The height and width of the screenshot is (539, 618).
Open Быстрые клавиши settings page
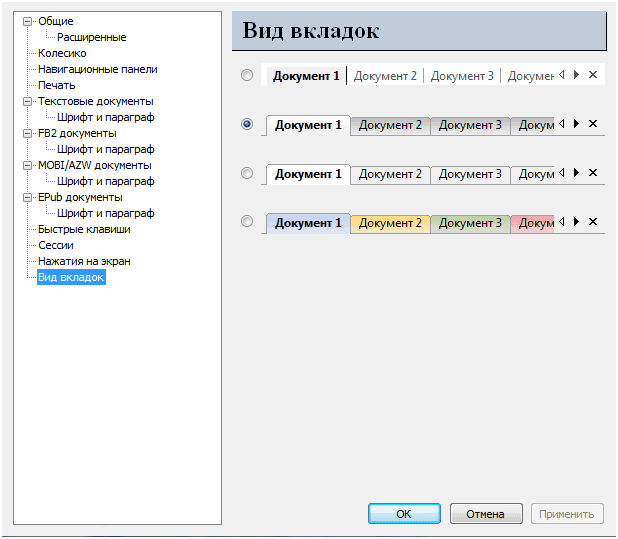click(84, 229)
